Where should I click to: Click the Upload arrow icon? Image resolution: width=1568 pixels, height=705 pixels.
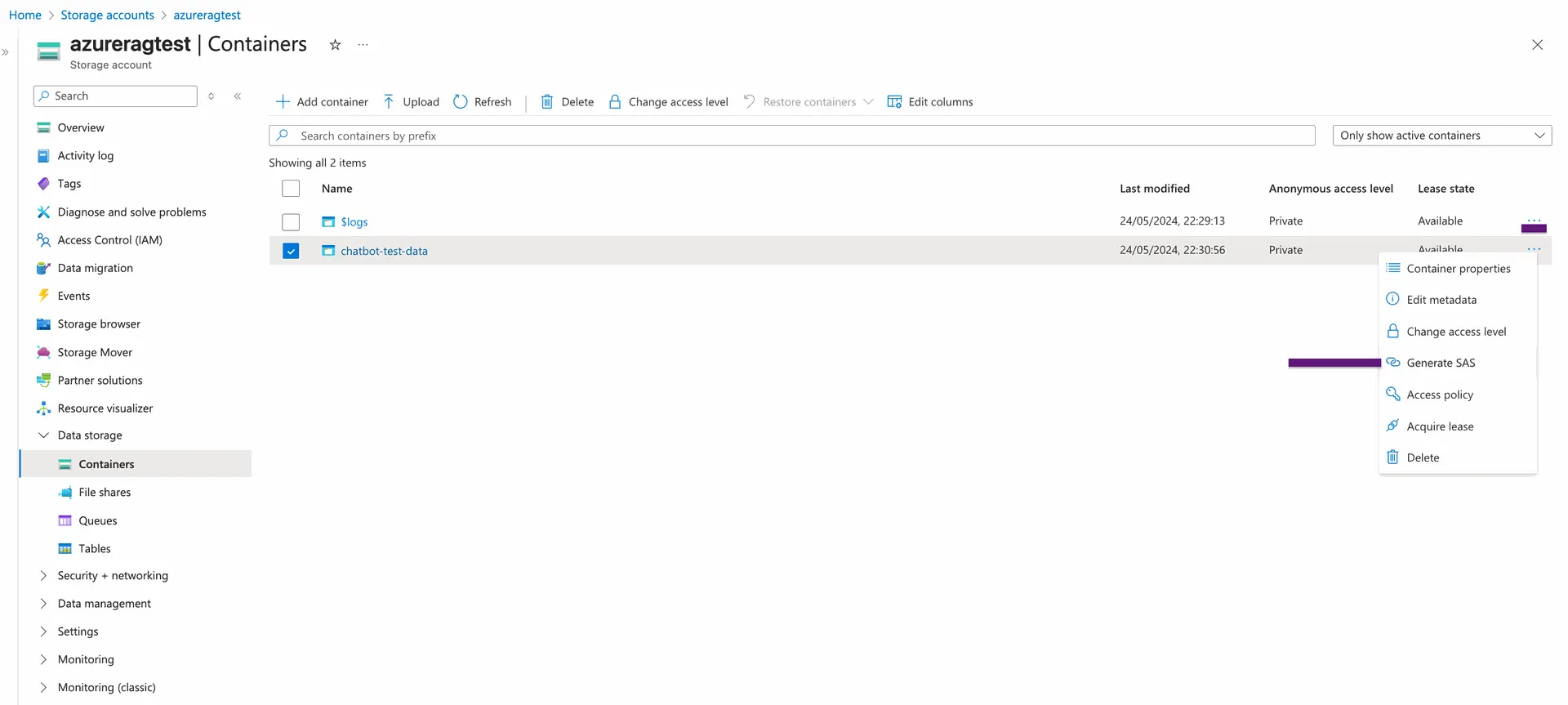(x=389, y=102)
